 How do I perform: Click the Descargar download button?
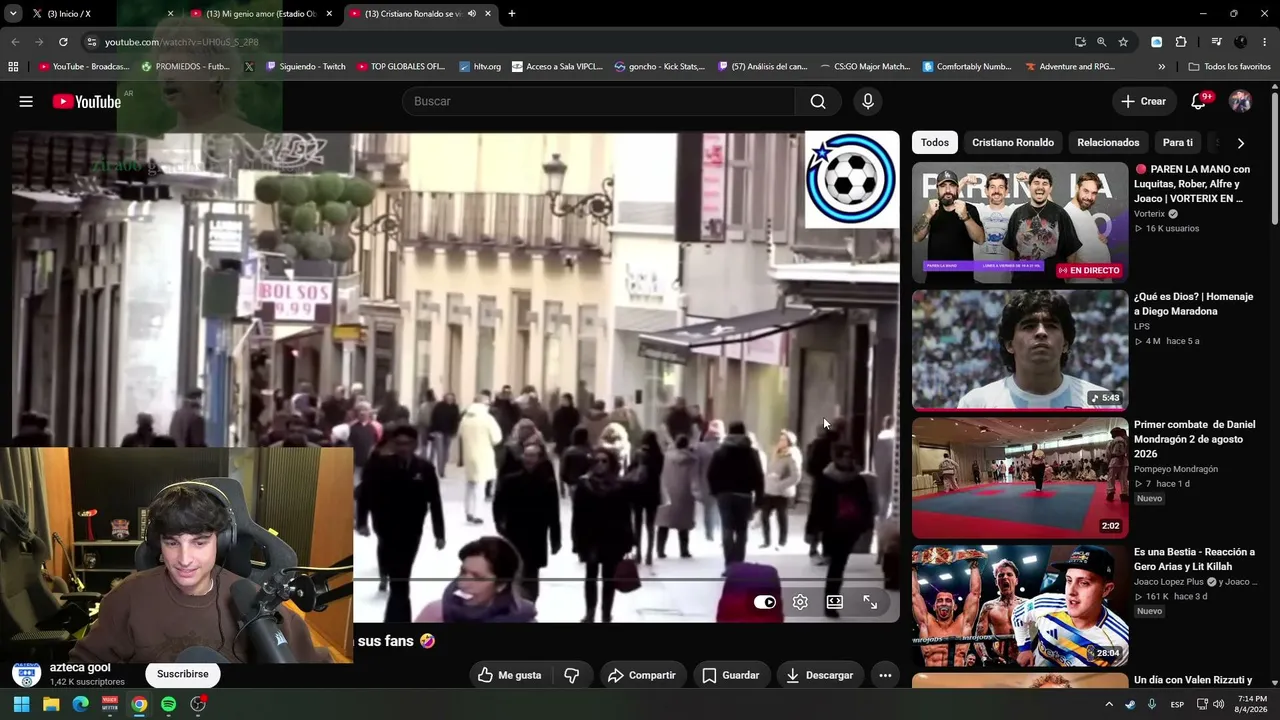(819, 675)
